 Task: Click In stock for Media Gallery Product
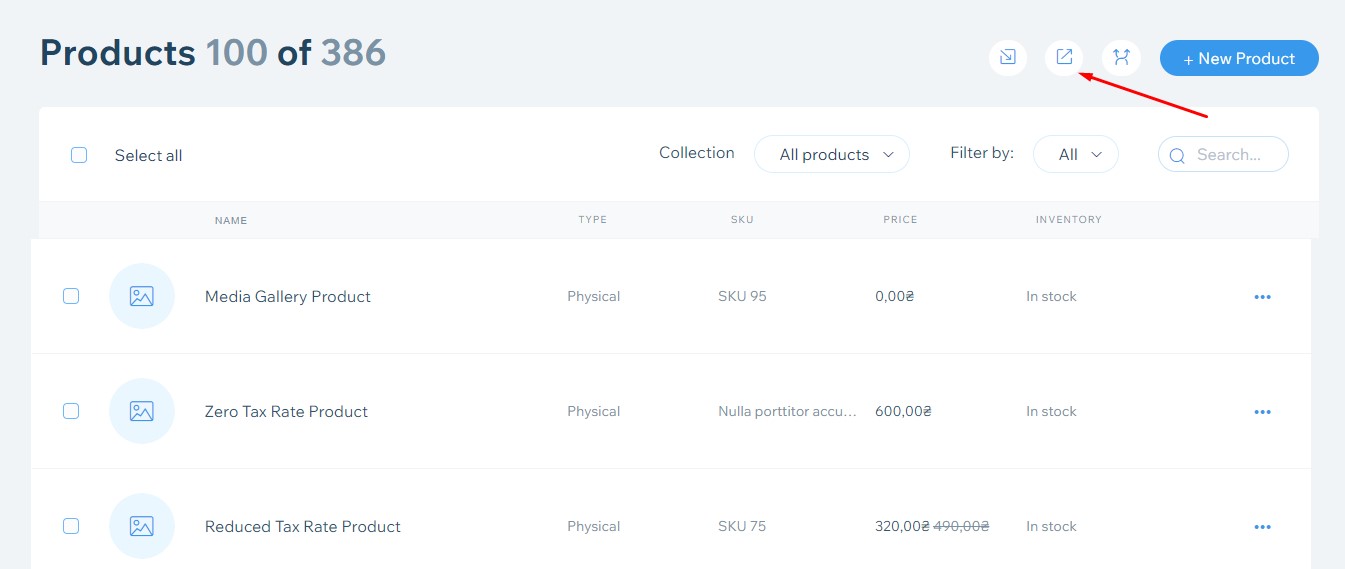click(1051, 296)
